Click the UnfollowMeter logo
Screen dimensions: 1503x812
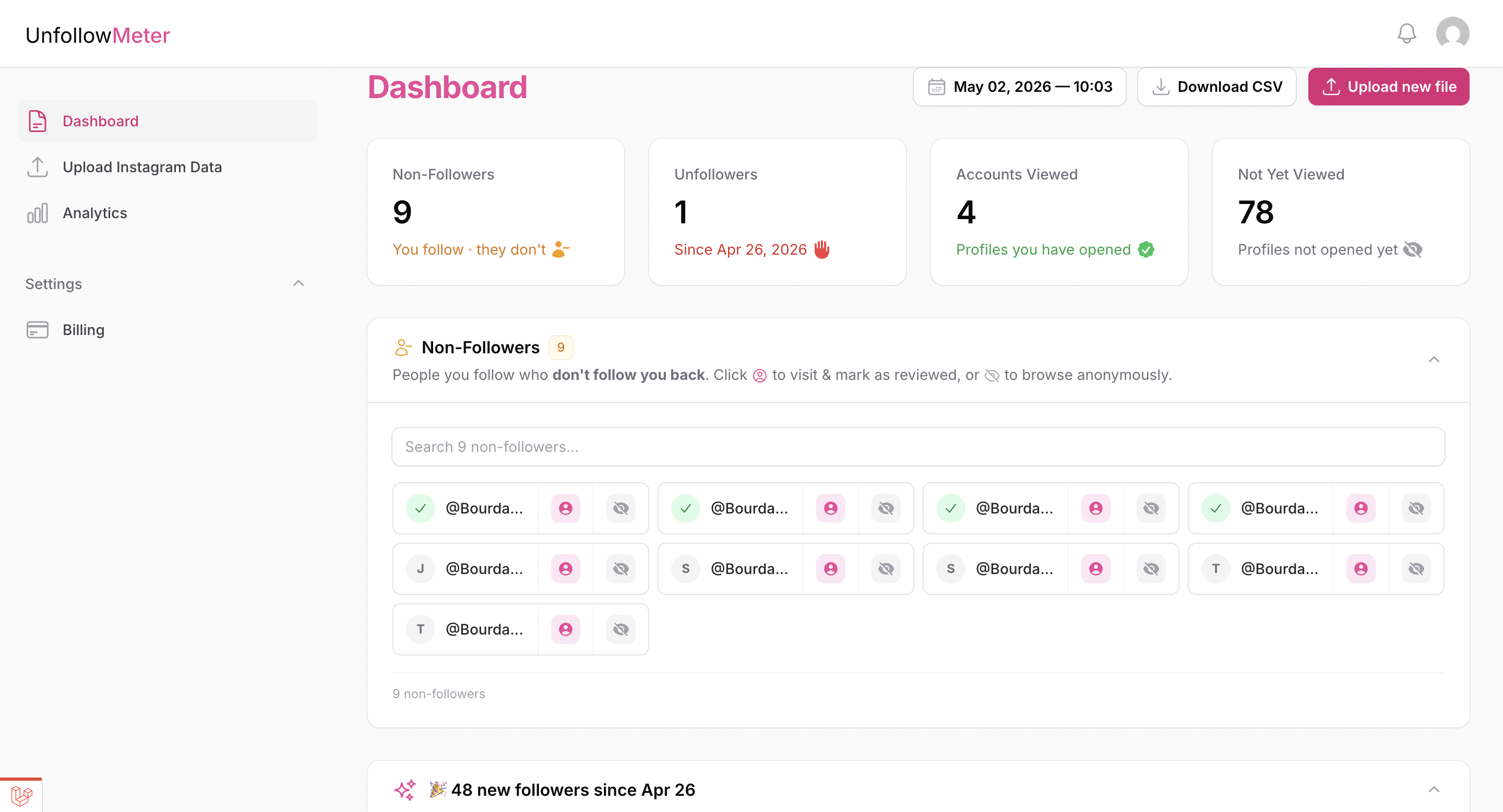click(98, 35)
